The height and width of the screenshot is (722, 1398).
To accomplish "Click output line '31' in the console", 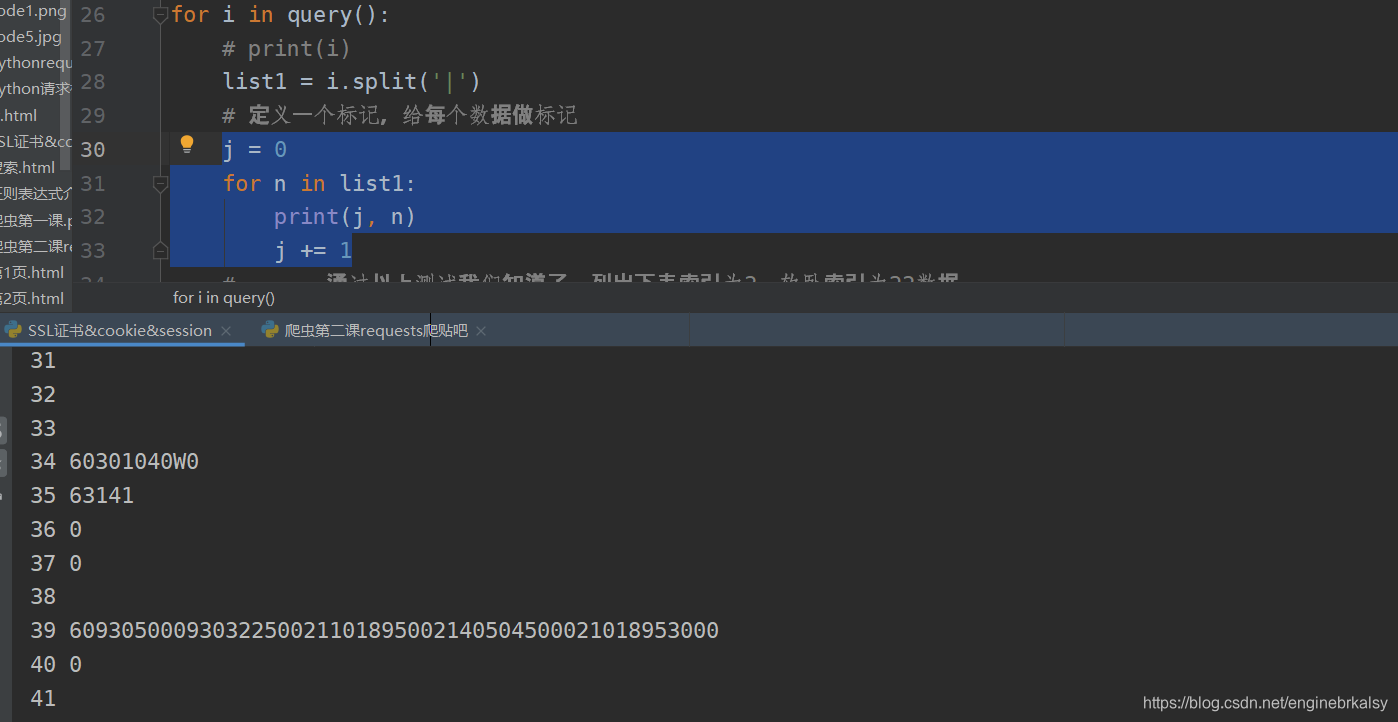I will coord(43,361).
